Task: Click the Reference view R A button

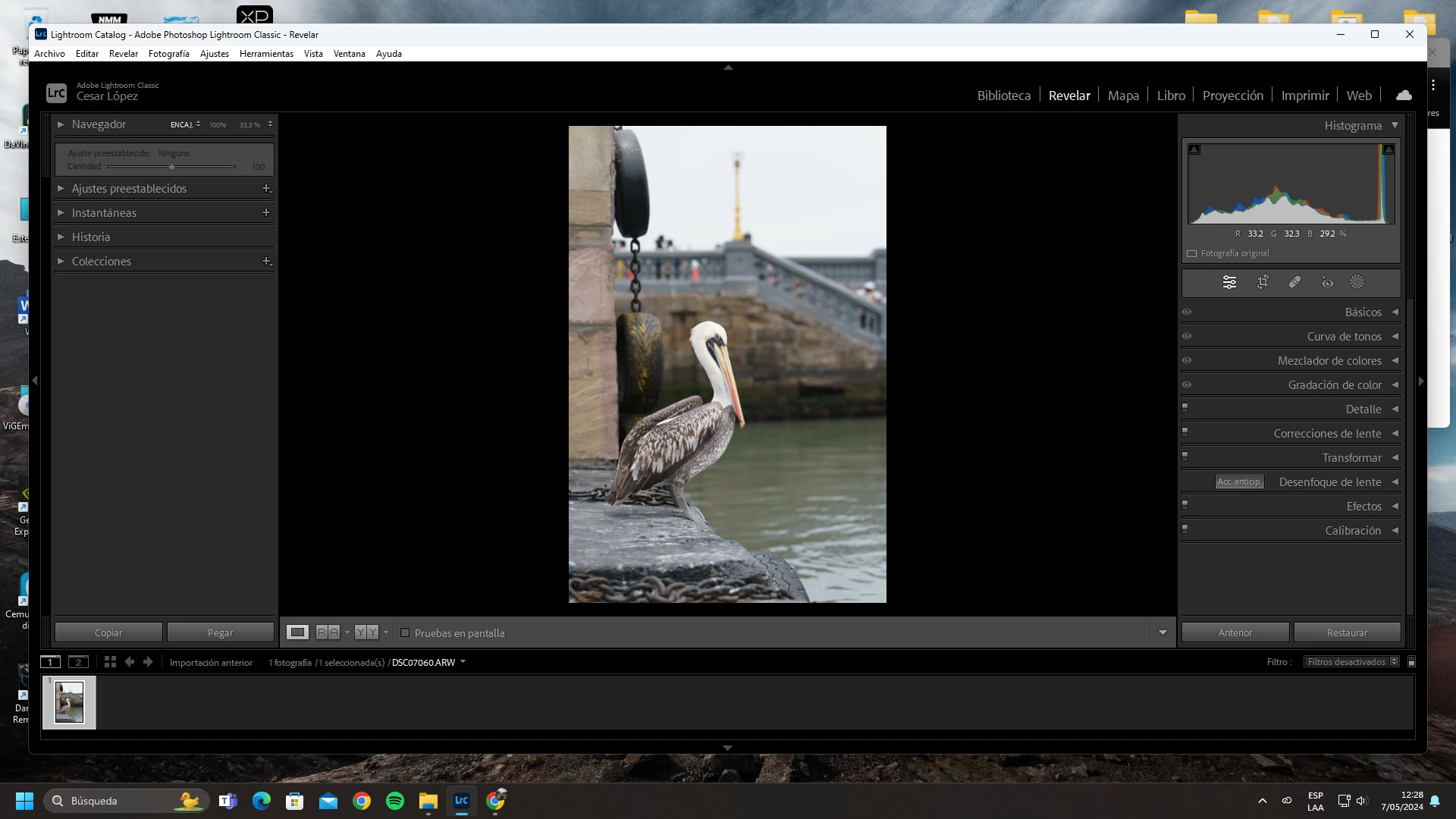Action: pyautogui.click(x=328, y=632)
